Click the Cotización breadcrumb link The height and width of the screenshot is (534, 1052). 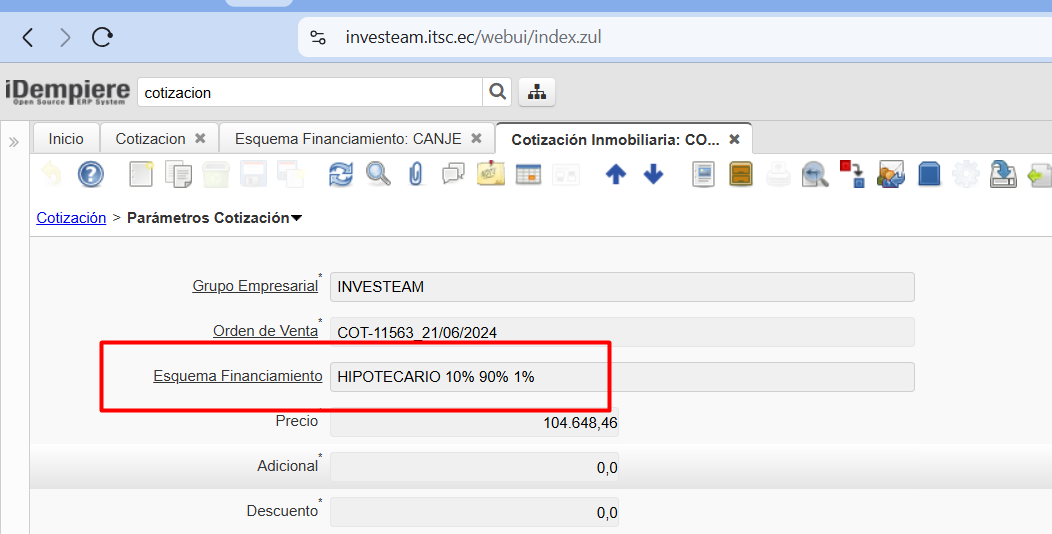pos(71,218)
